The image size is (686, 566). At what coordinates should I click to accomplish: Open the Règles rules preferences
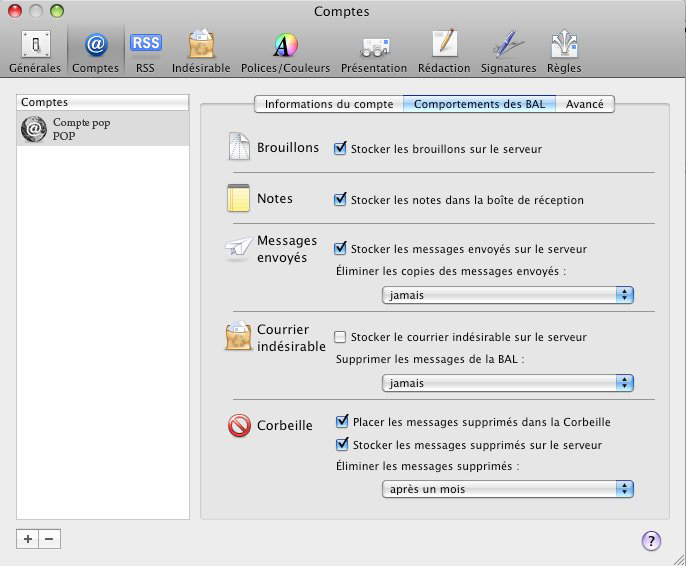point(564,51)
